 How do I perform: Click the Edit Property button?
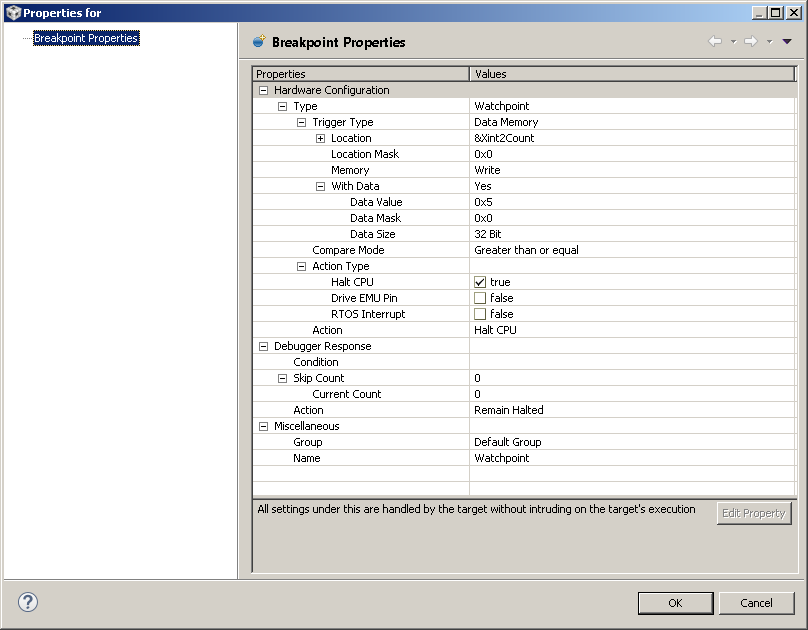753,513
